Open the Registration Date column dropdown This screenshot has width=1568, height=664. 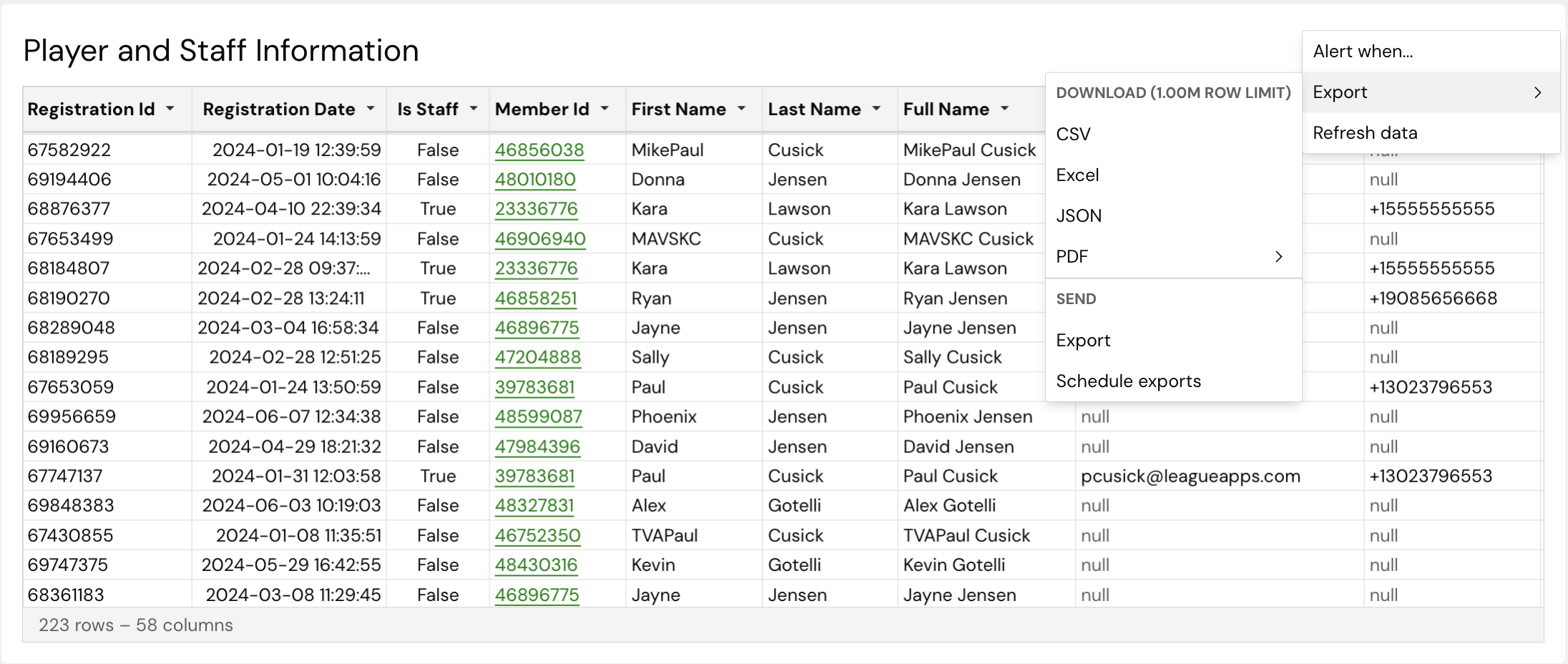coord(371,109)
